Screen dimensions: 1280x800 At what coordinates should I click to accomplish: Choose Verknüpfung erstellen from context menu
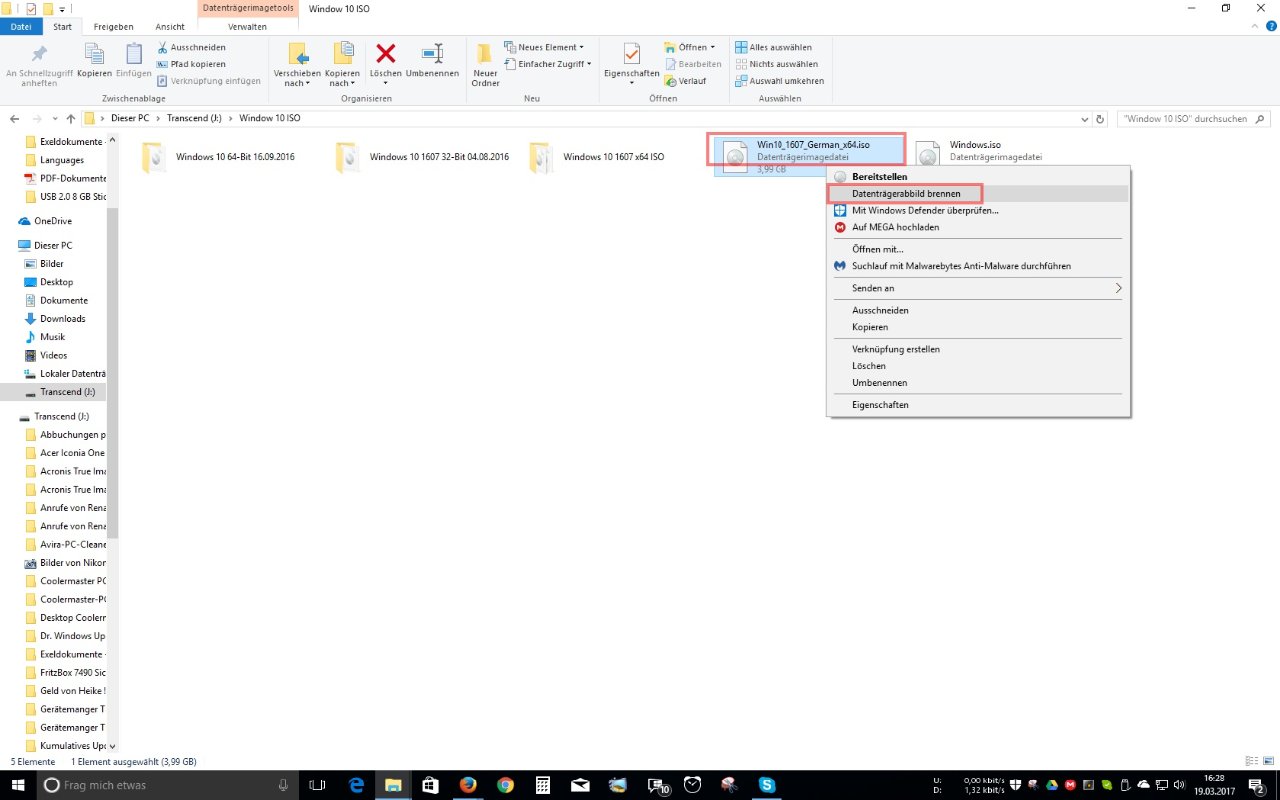pyautogui.click(x=979, y=349)
